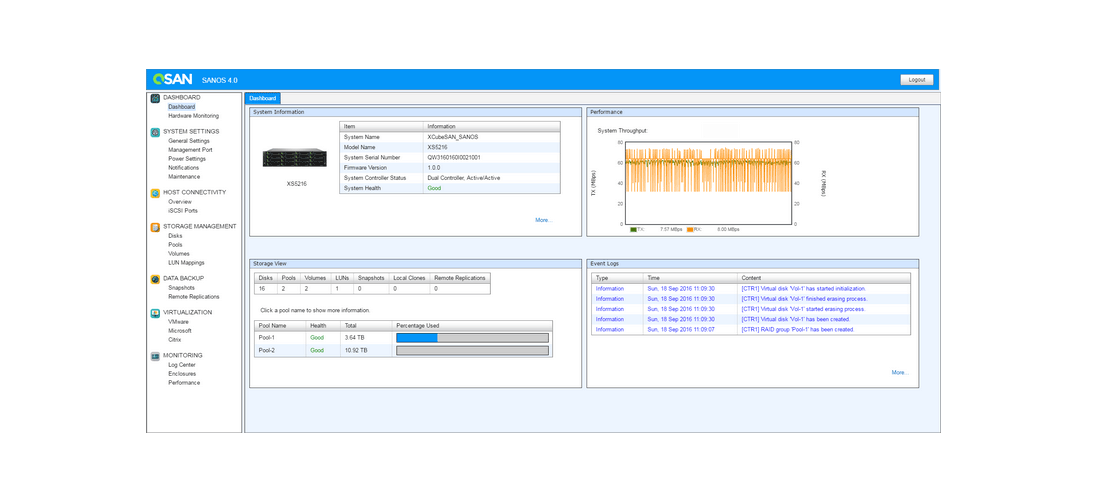The width and height of the screenshot is (1100, 500).
Task: Open the Disks page
Action: pos(175,236)
